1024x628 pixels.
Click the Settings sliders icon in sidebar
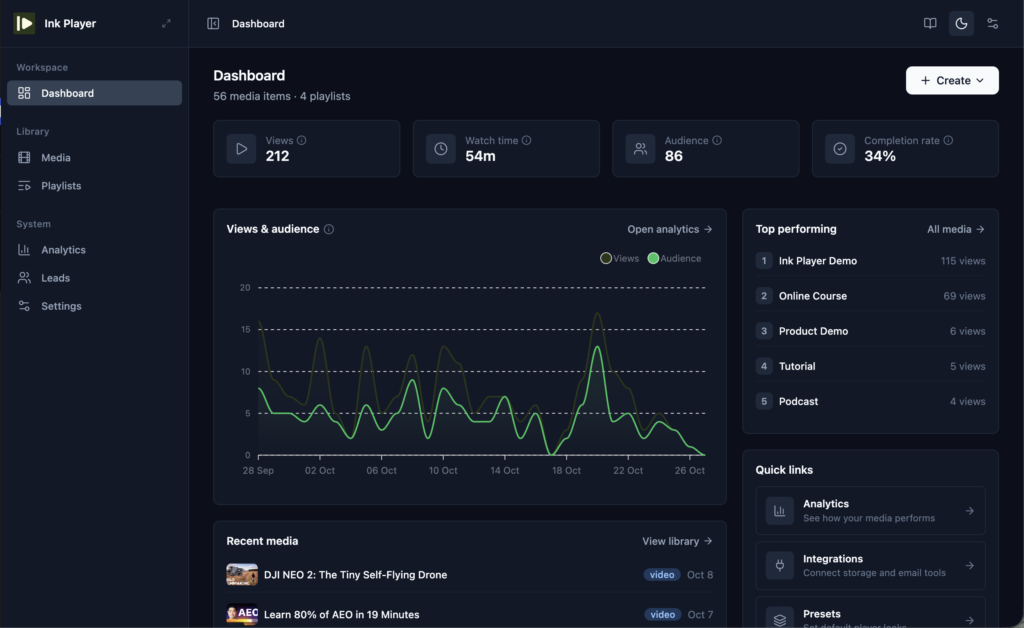[24, 306]
